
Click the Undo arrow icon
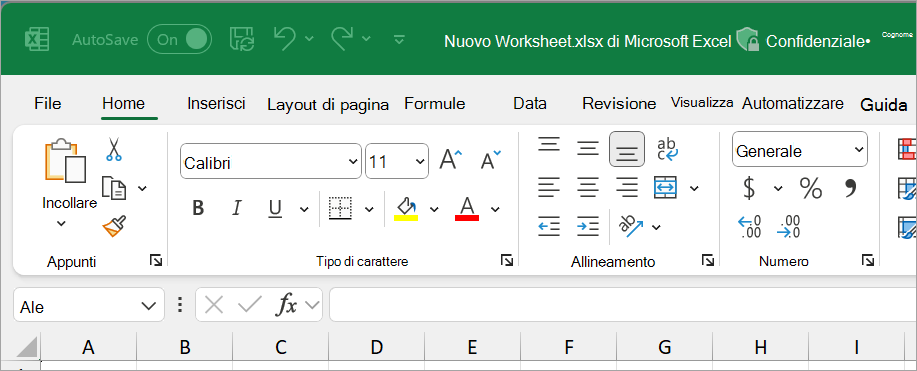coord(285,38)
